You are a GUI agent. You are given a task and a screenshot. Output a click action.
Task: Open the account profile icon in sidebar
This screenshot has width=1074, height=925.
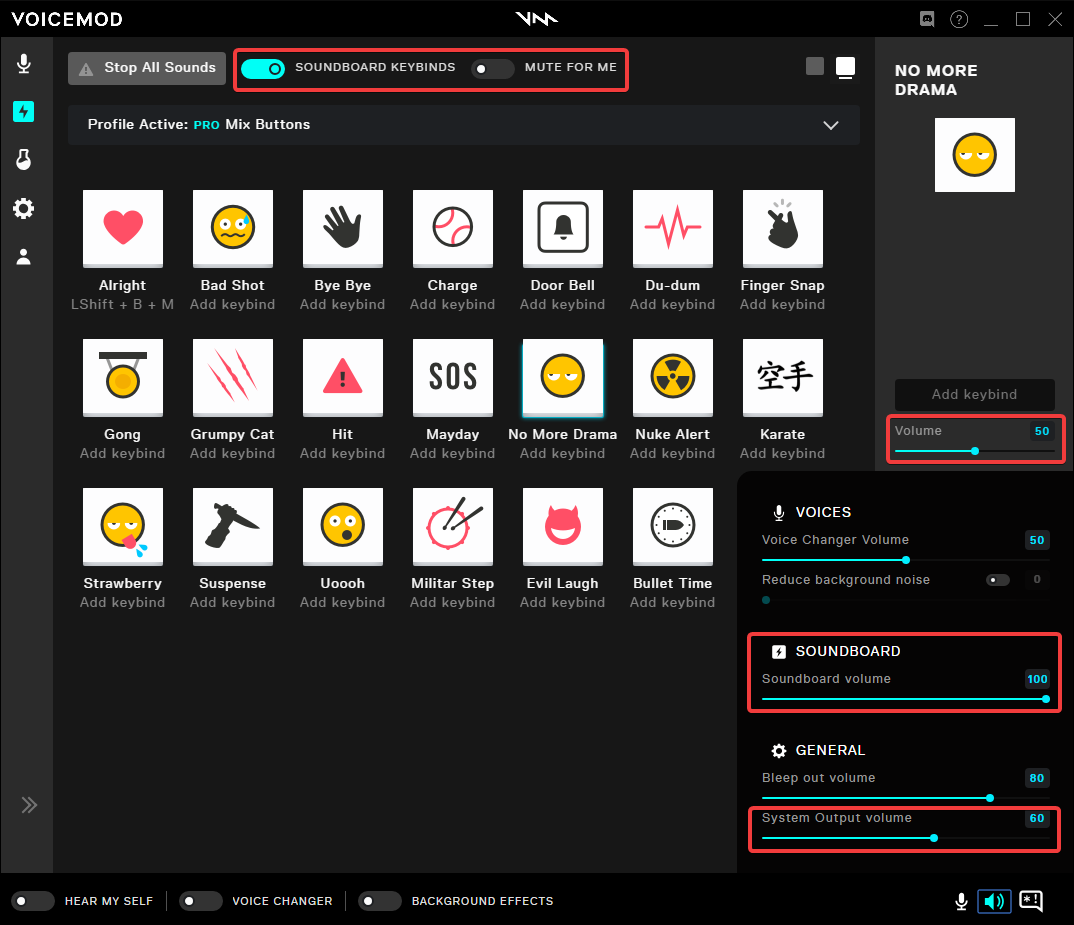(x=24, y=257)
